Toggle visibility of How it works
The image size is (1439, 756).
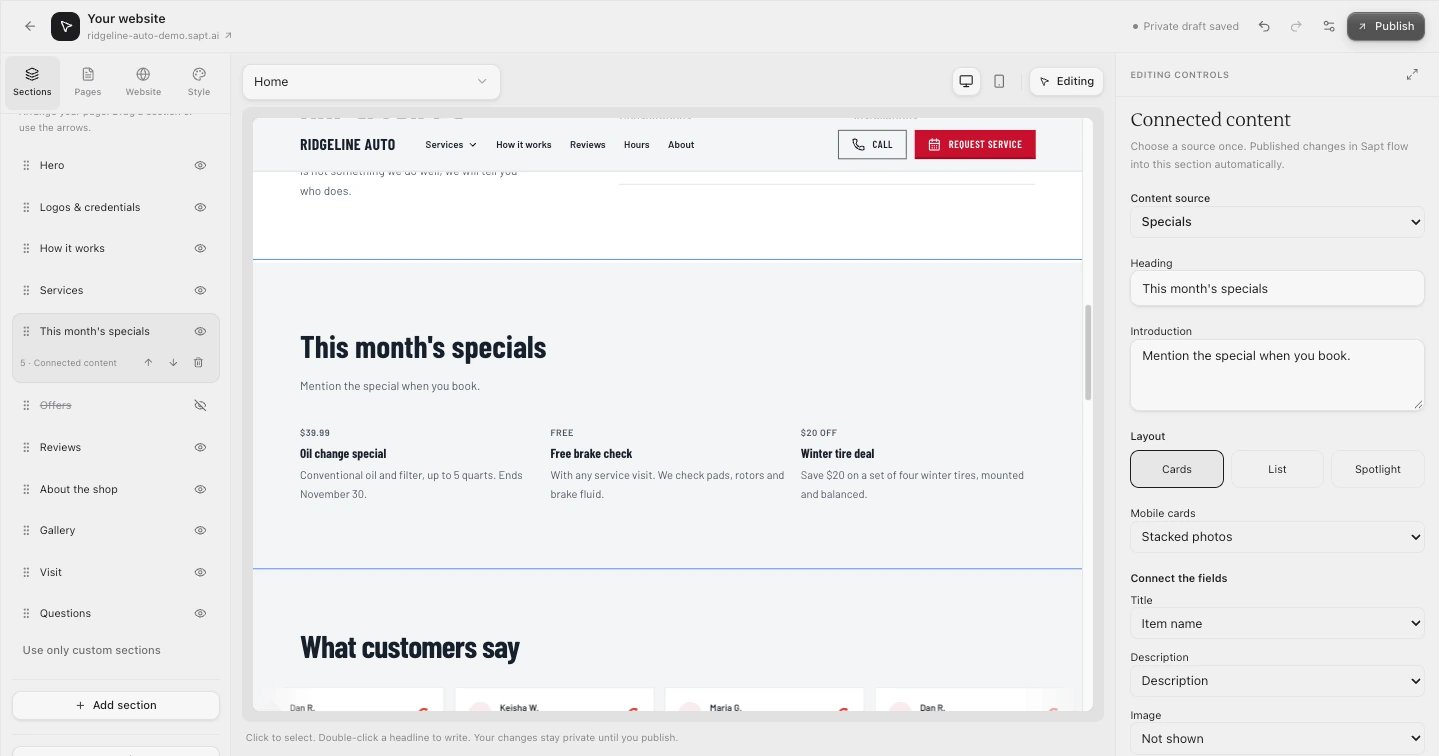tap(200, 248)
